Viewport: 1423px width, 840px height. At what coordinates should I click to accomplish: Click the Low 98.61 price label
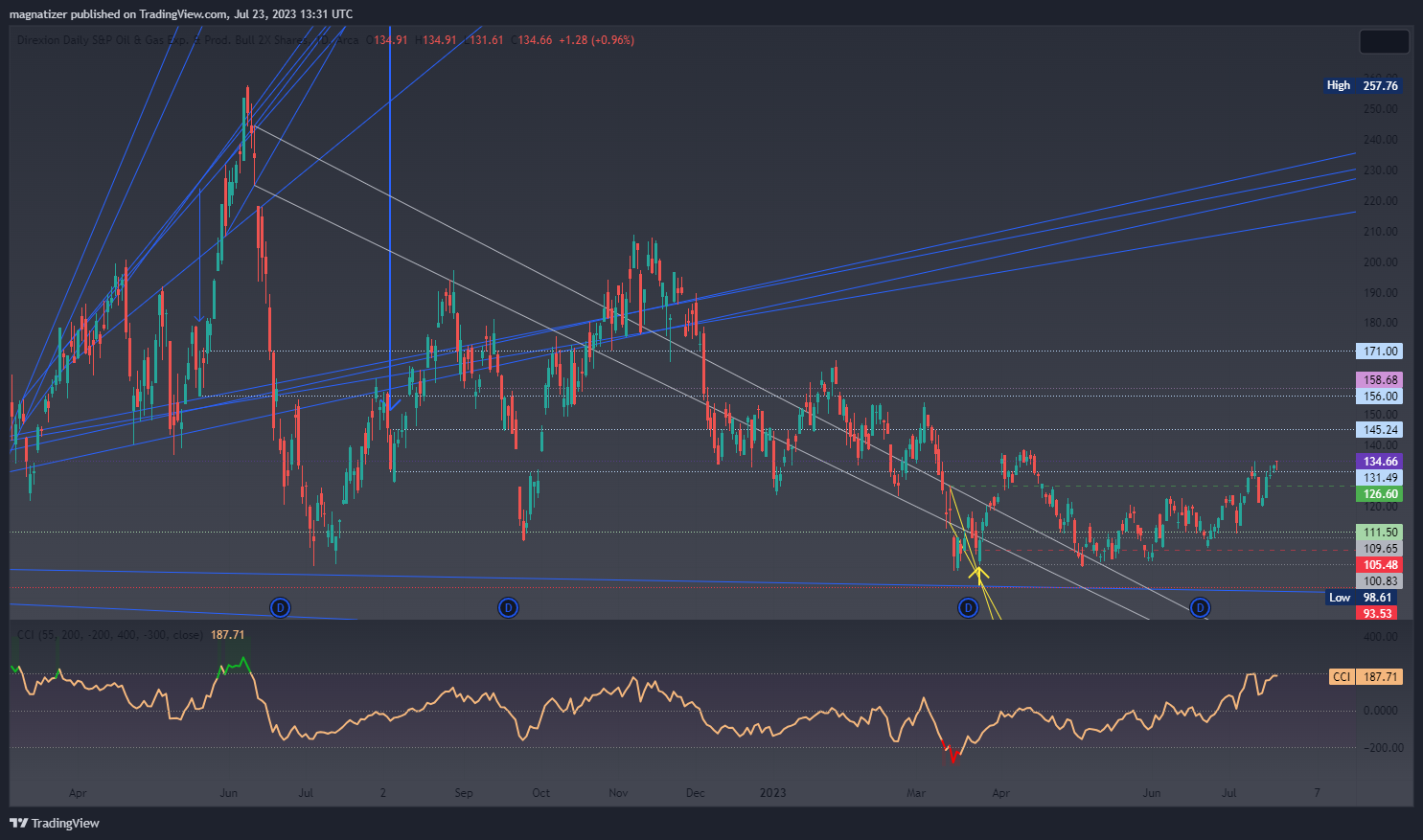tap(1362, 598)
